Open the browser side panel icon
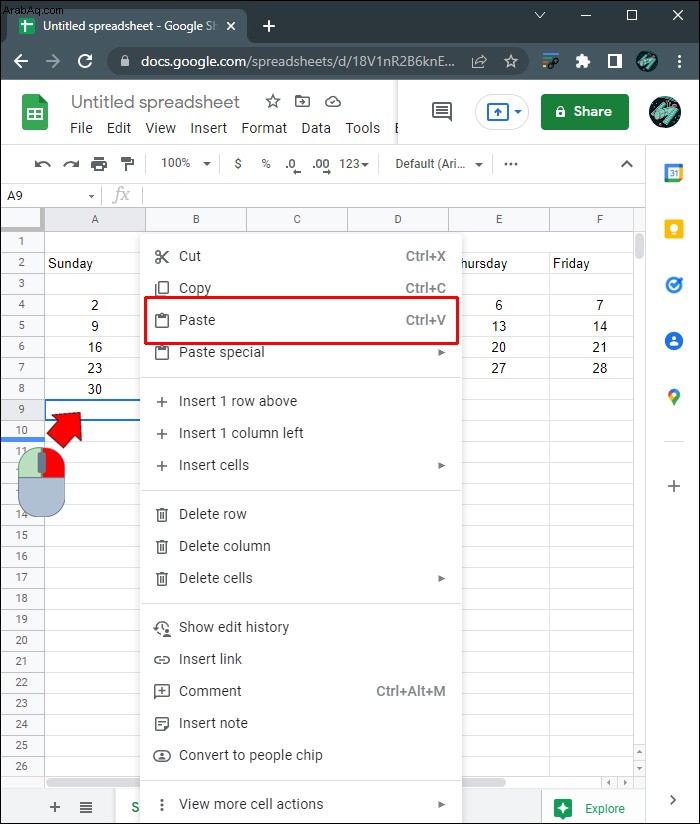The width and height of the screenshot is (700, 824). pyautogui.click(x=614, y=61)
